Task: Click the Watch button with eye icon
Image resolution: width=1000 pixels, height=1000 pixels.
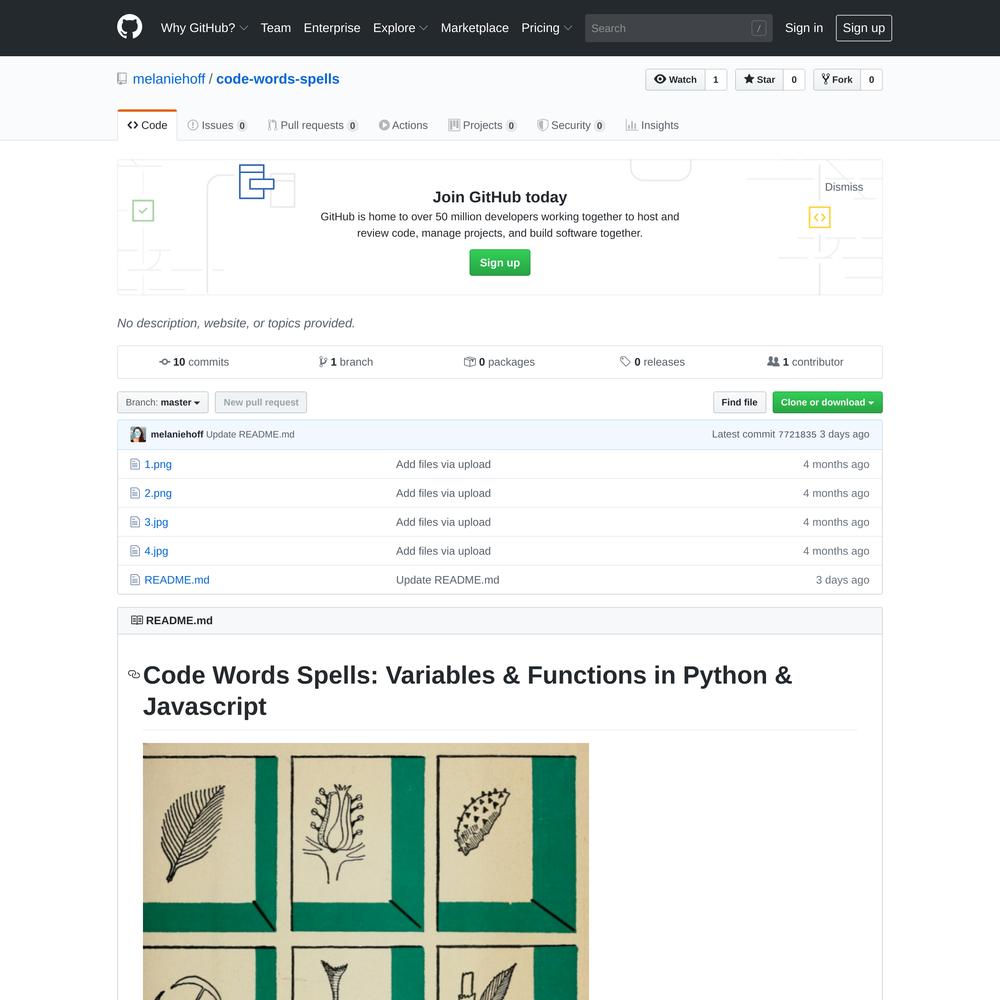Action: (675, 80)
